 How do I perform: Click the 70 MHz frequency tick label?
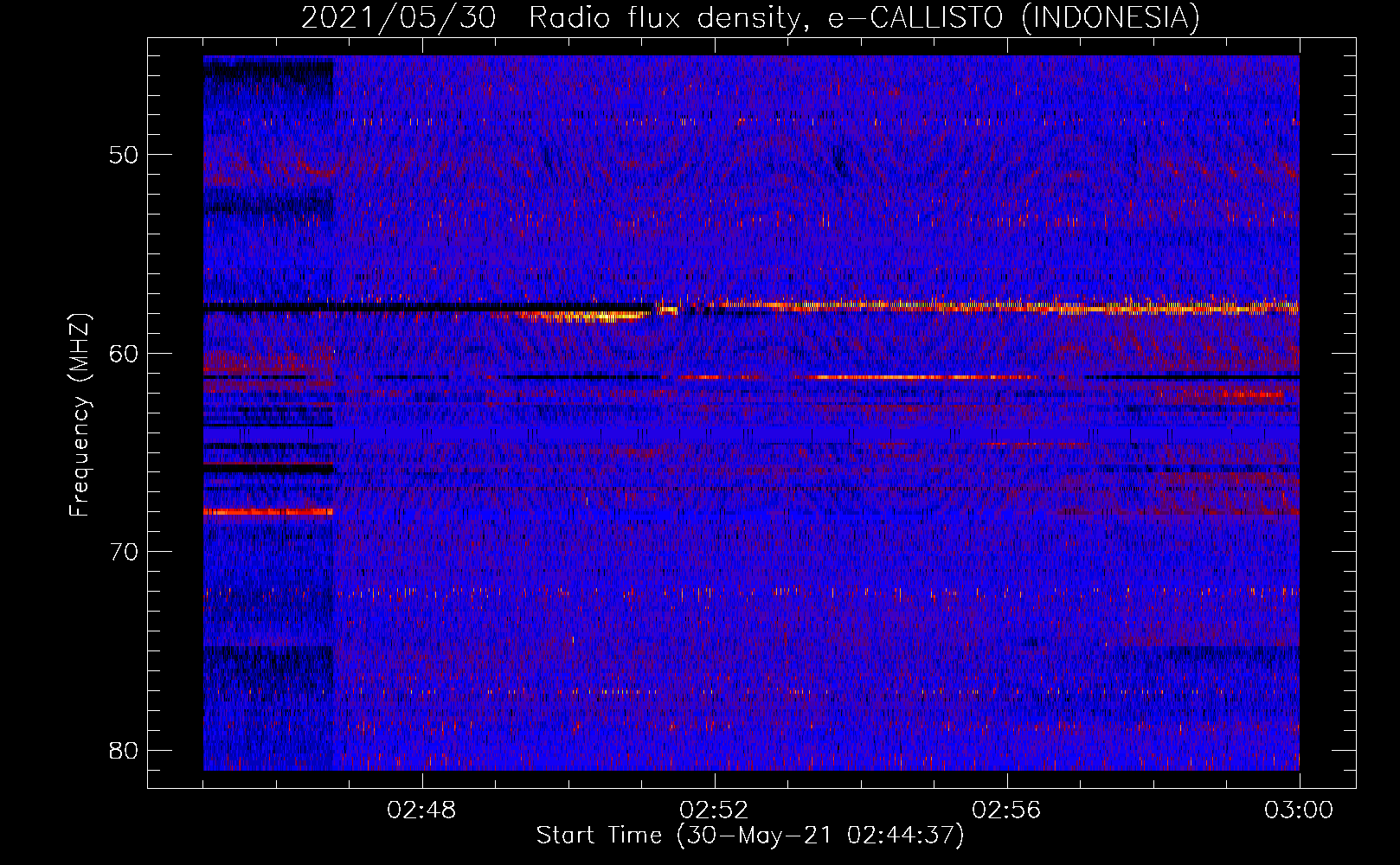[x=124, y=552]
